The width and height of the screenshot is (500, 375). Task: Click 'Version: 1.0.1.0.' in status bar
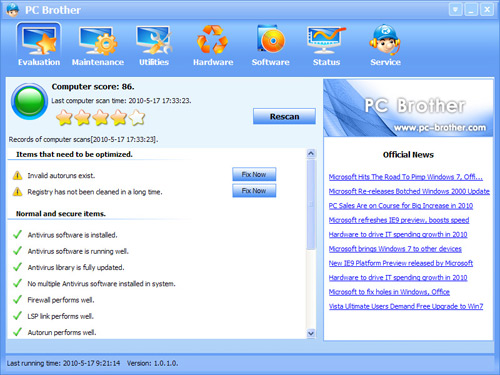[x=152, y=363]
